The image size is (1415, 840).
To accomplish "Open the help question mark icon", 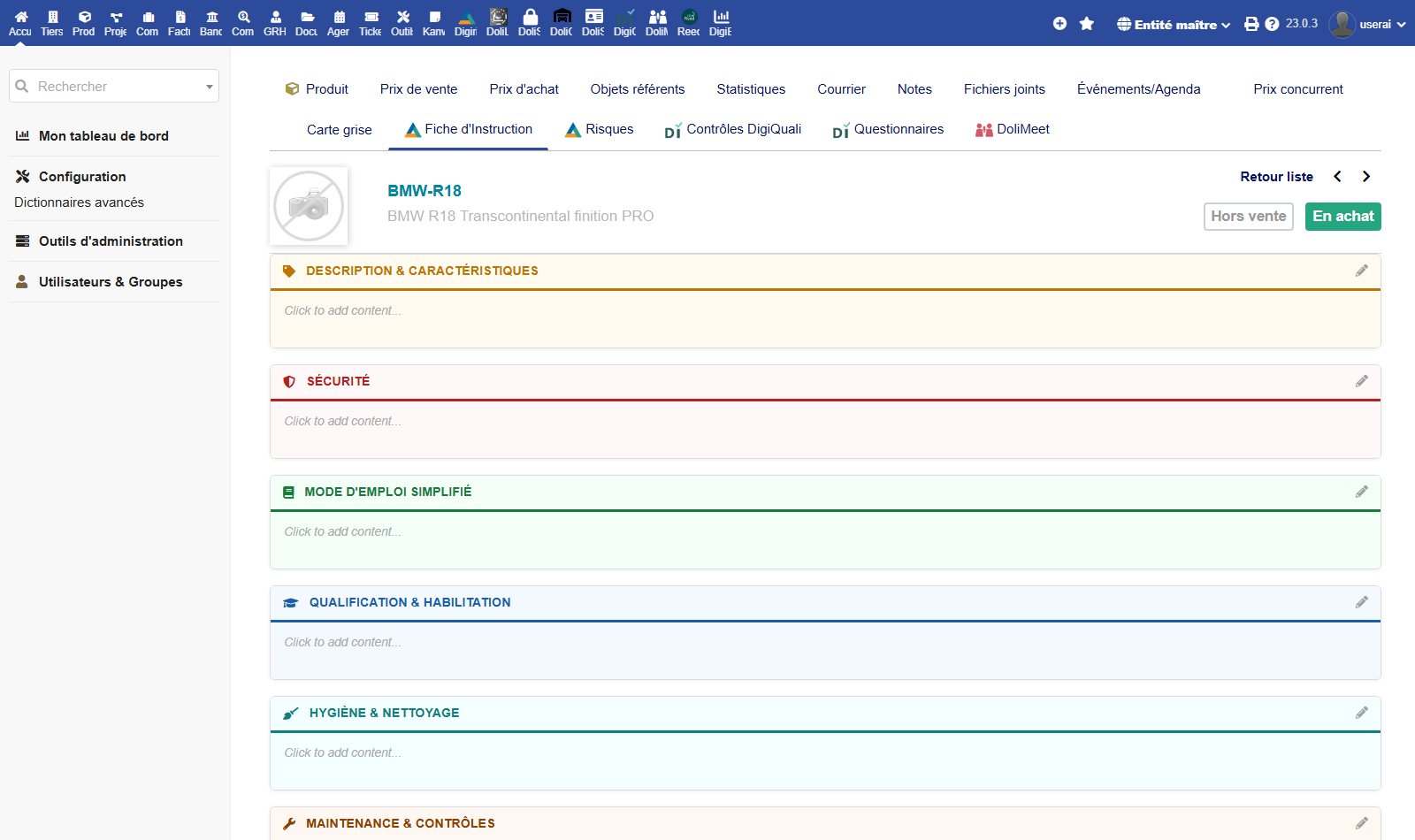I will tap(1272, 24).
